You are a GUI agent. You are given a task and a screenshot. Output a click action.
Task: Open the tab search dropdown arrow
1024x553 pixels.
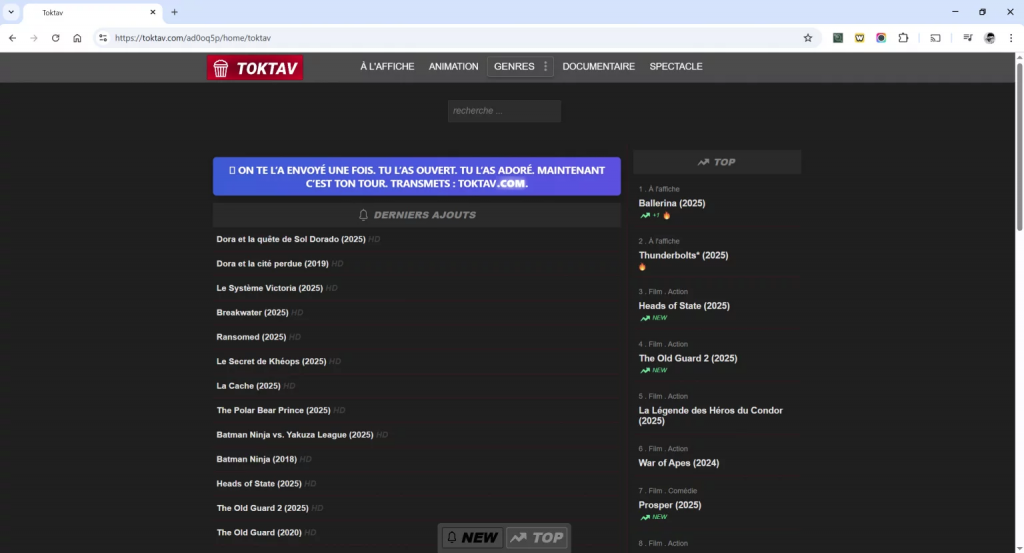tap(10, 12)
